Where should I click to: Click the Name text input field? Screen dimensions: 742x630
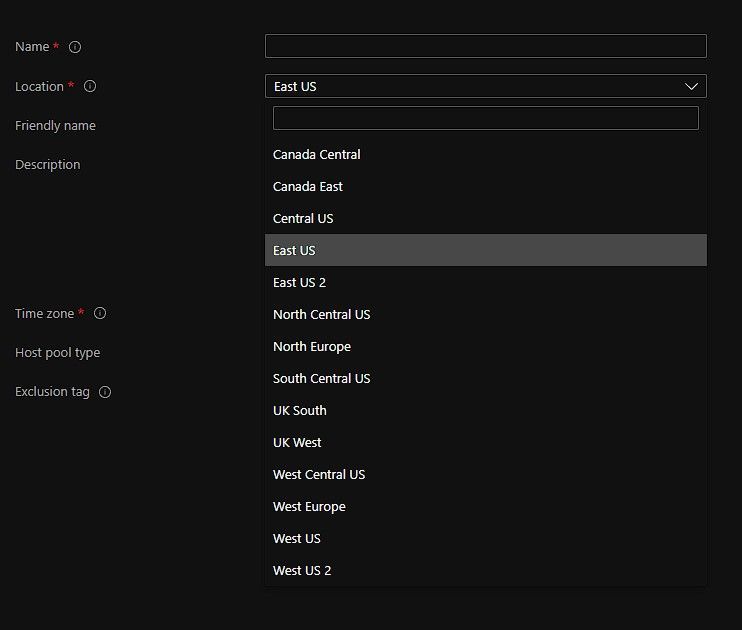[485, 46]
